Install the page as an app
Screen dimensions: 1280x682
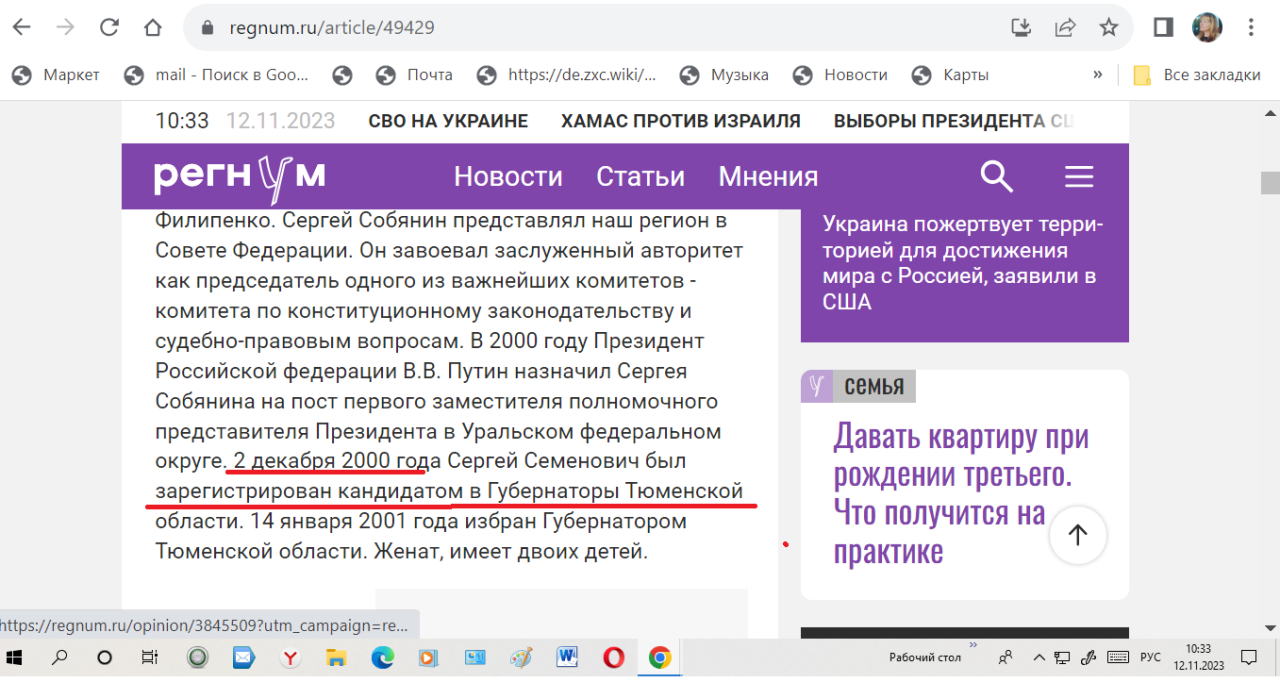[1021, 28]
